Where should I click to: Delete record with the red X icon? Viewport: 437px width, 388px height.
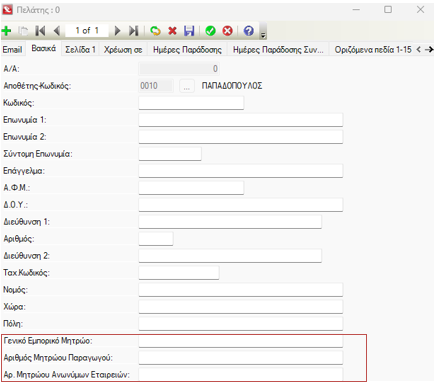[x=172, y=31]
